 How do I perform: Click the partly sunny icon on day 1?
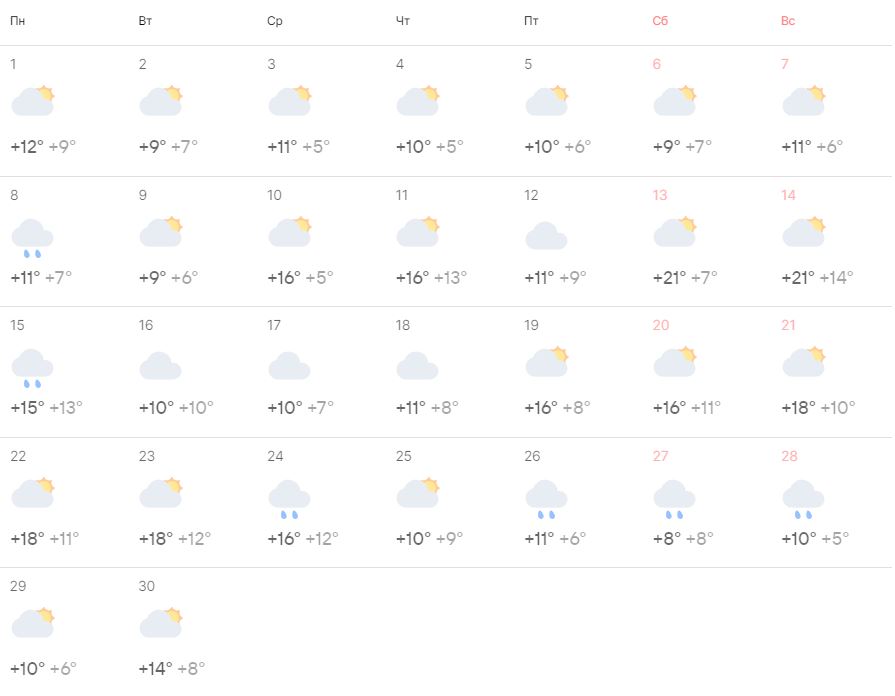(x=32, y=101)
